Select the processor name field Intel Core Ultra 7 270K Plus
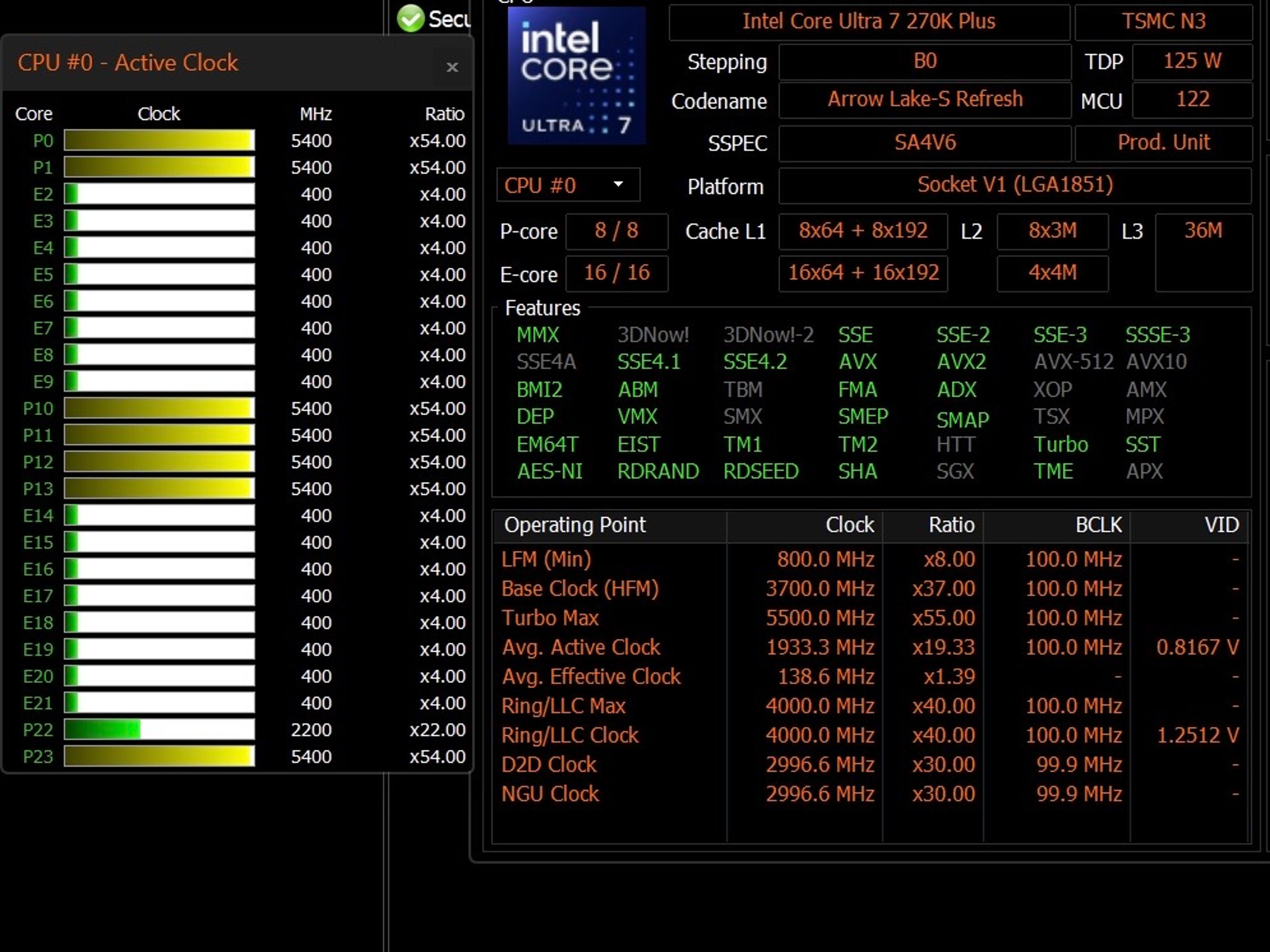Screen dimensions: 1270x952 pyautogui.click(x=869, y=22)
